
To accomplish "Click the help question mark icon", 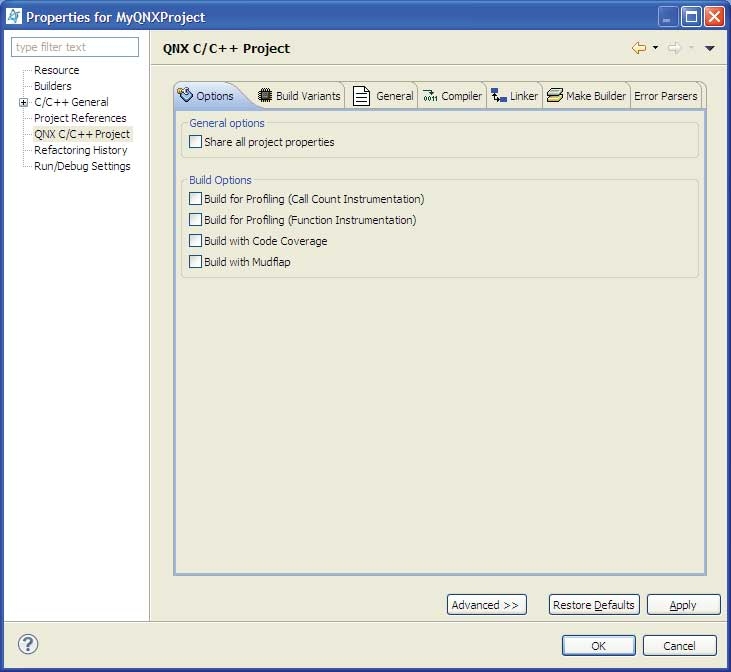I will point(27,645).
